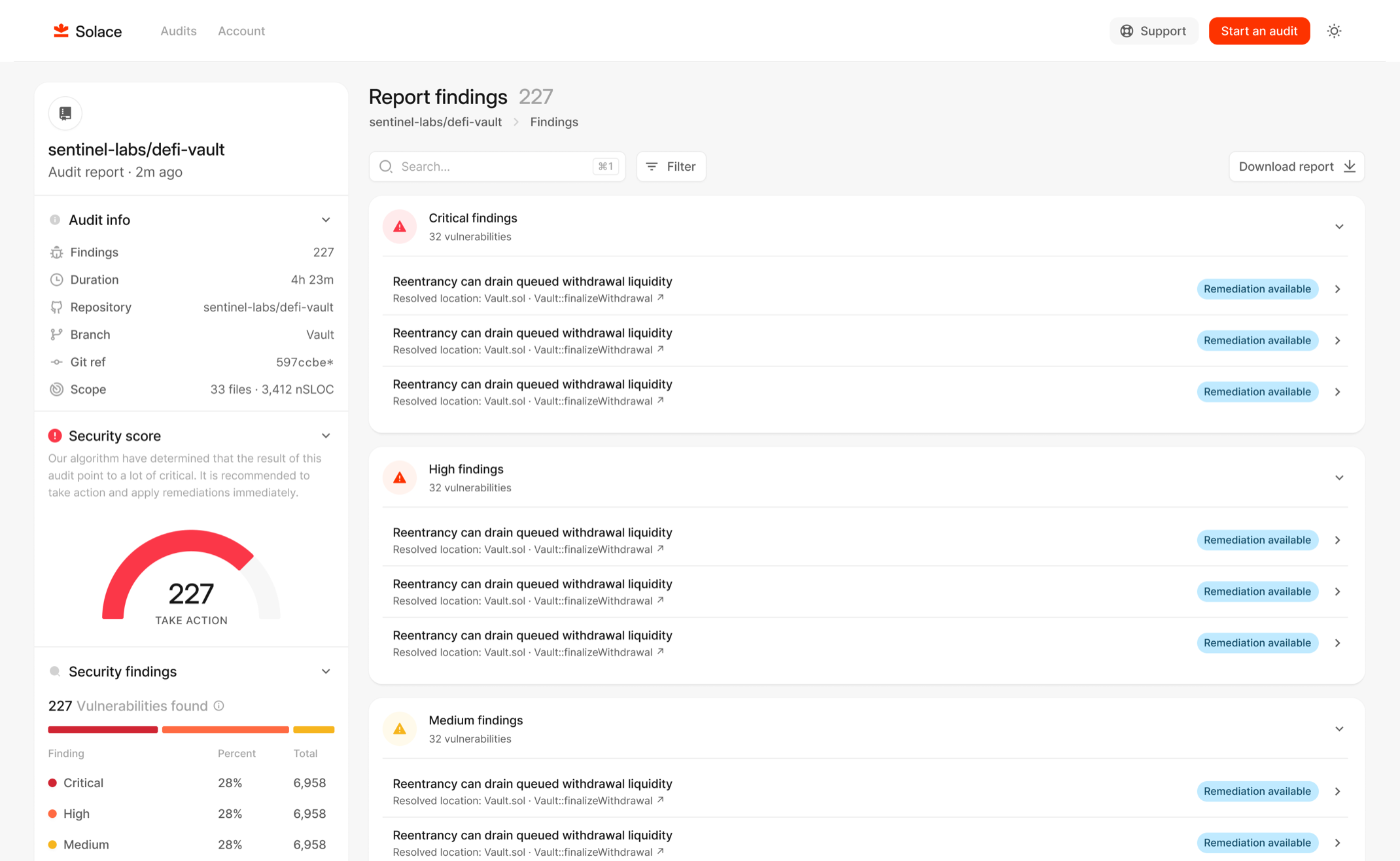The height and width of the screenshot is (861, 1400).
Task: Click the orange dot beside High legend
Action: click(x=52, y=814)
